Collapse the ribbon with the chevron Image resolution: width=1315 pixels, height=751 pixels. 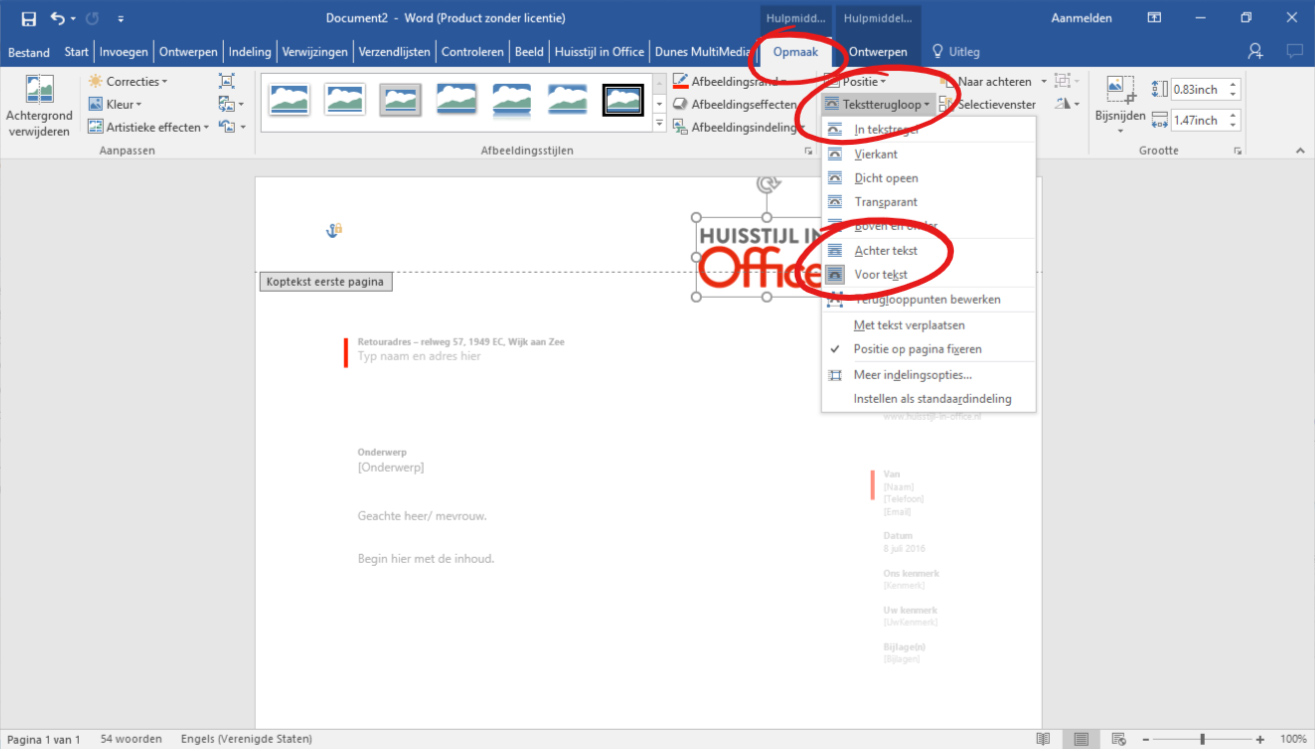click(1300, 151)
